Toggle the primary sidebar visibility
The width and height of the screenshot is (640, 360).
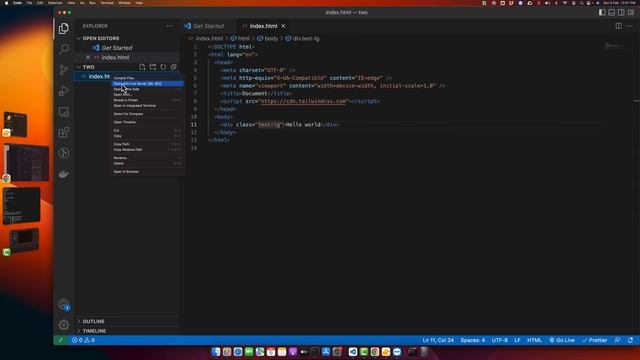[602, 13]
